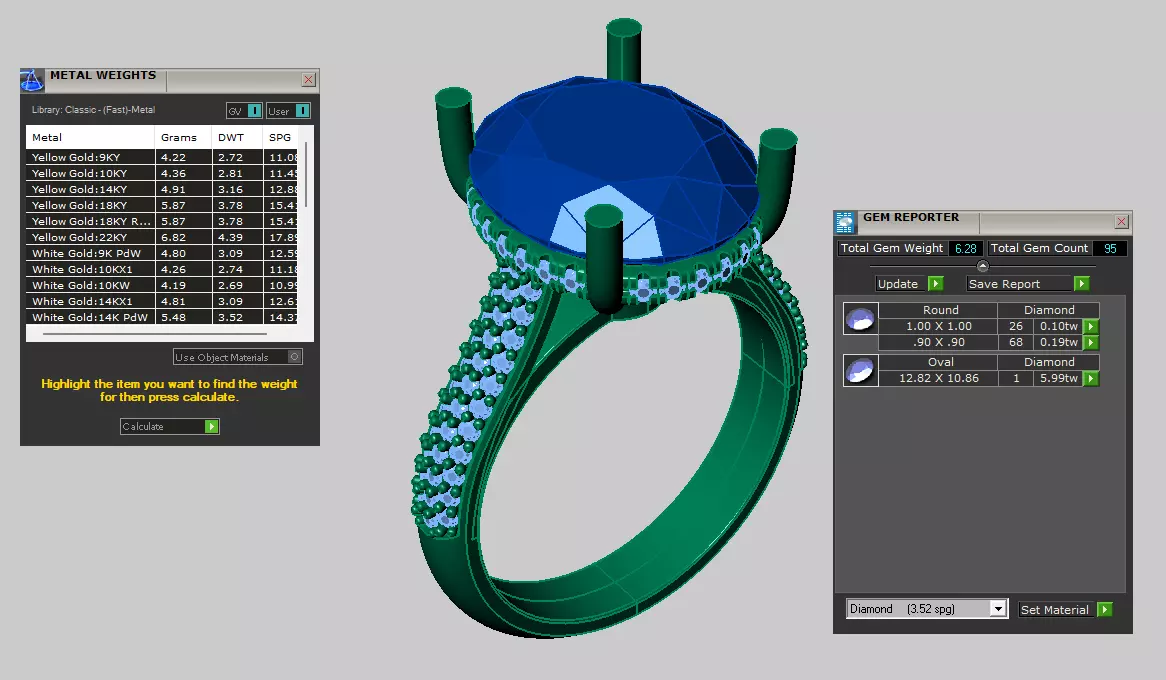Click the 12.82 X 10.86 size cell
Screen dimensions: 1166x680
pos(938,378)
